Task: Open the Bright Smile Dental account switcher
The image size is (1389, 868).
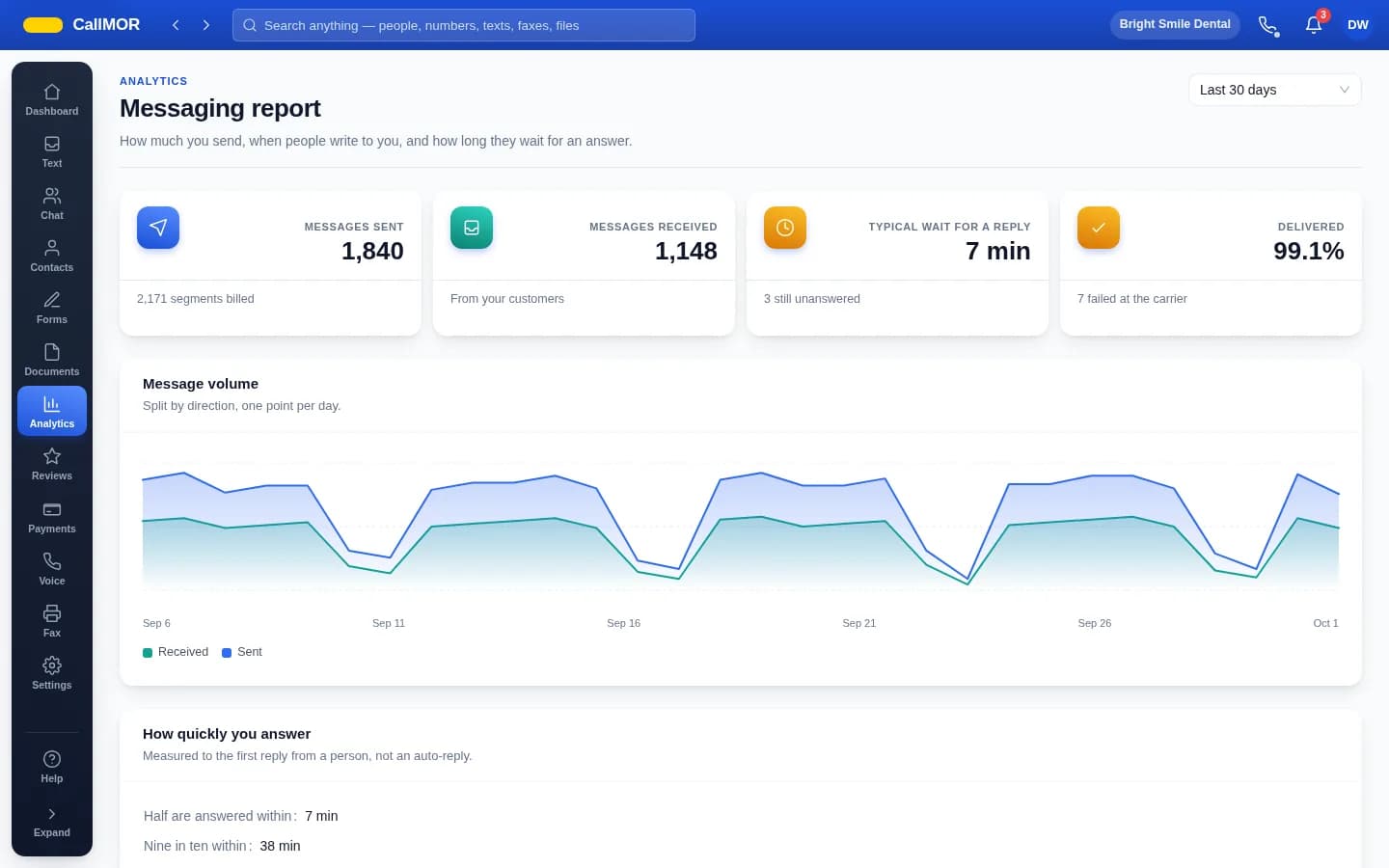Action: pos(1175,25)
